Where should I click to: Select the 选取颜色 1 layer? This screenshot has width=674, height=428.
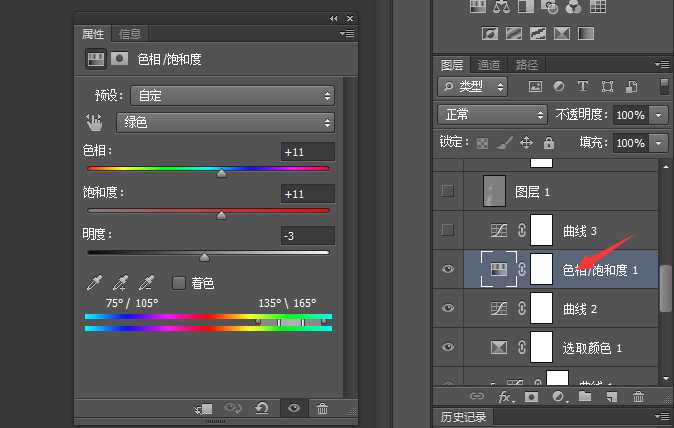[x=593, y=347]
